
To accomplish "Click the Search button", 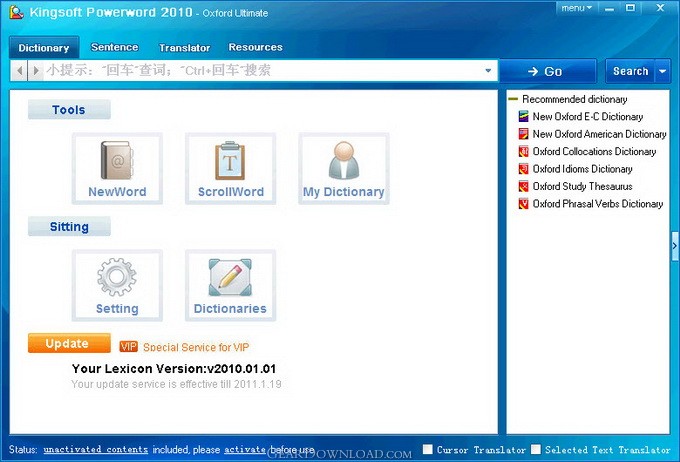I will pos(630,71).
